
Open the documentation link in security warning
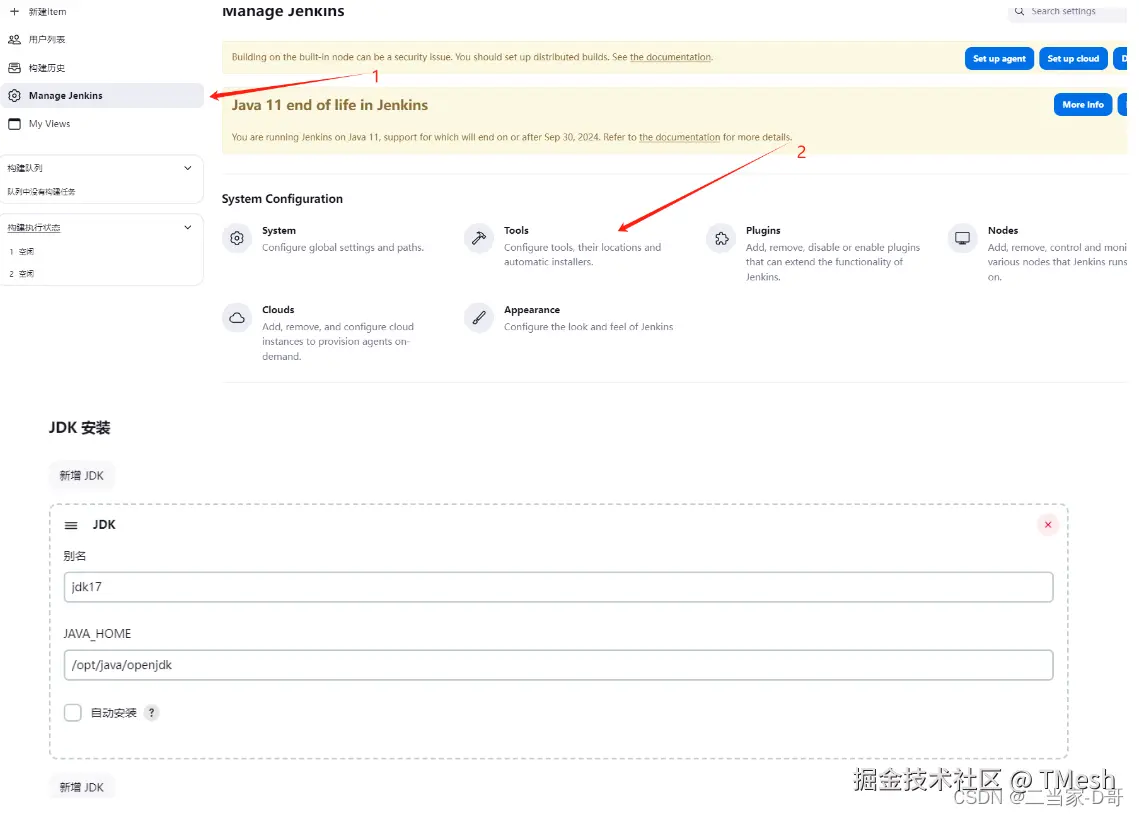[x=670, y=57]
